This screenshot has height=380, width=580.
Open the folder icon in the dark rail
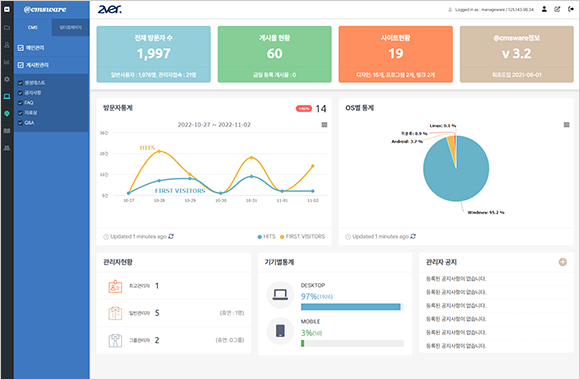7,28
